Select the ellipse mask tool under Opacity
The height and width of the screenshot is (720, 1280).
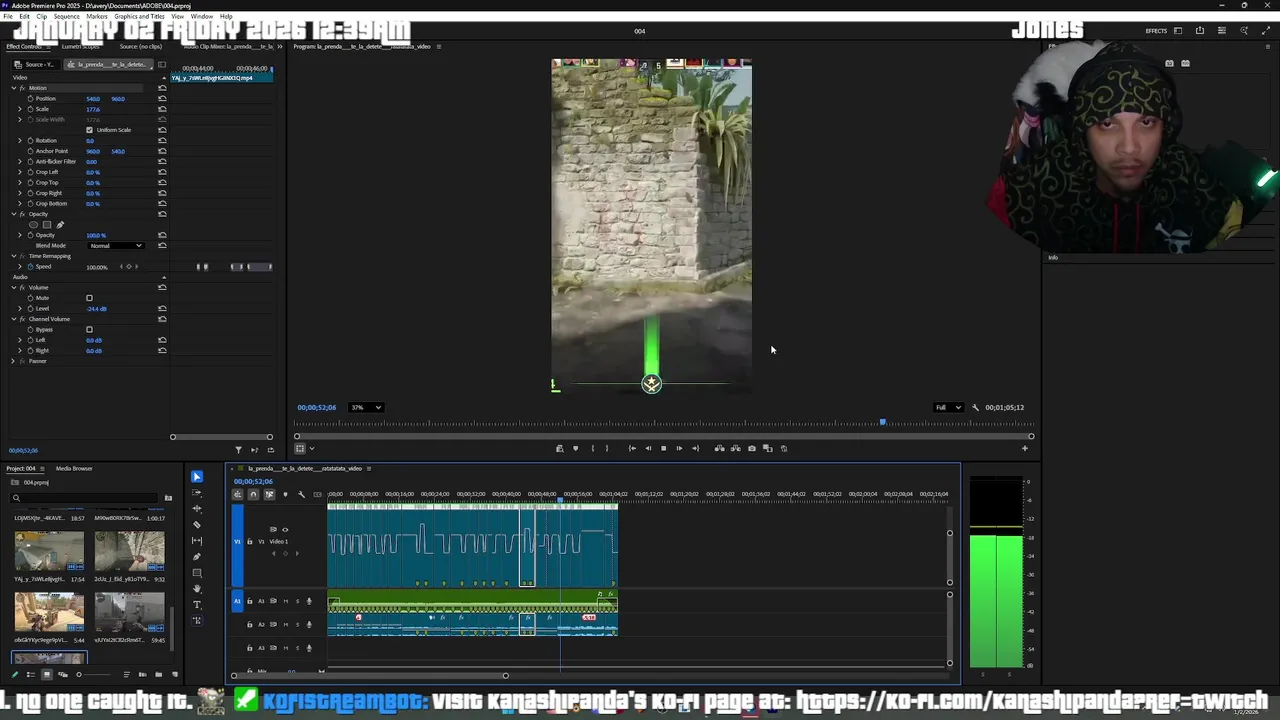[33, 225]
